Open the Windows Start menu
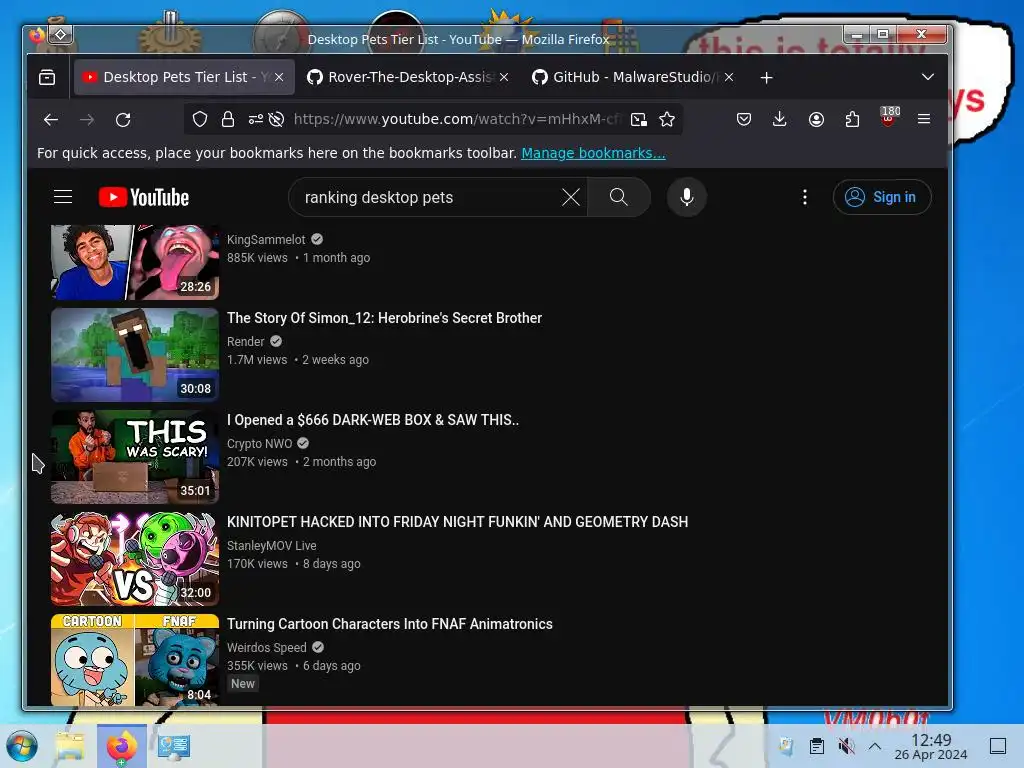The height and width of the screenshot is (768, 1024). coord(22,746)
